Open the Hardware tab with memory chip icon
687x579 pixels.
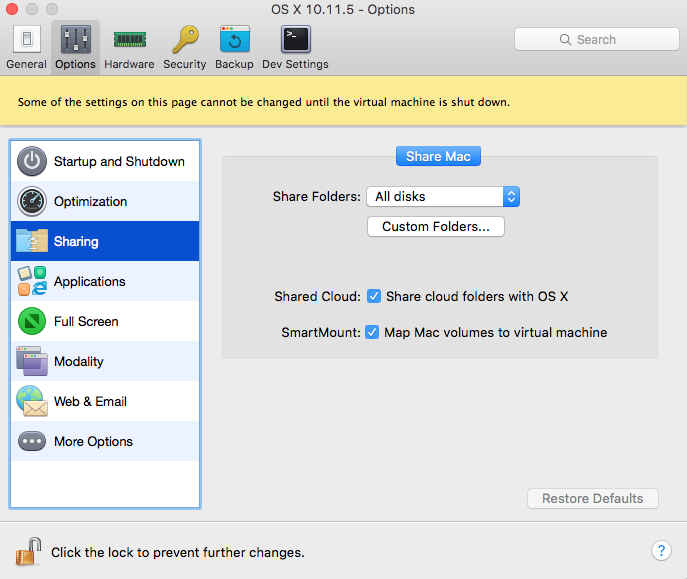click(x=130, y=39)
